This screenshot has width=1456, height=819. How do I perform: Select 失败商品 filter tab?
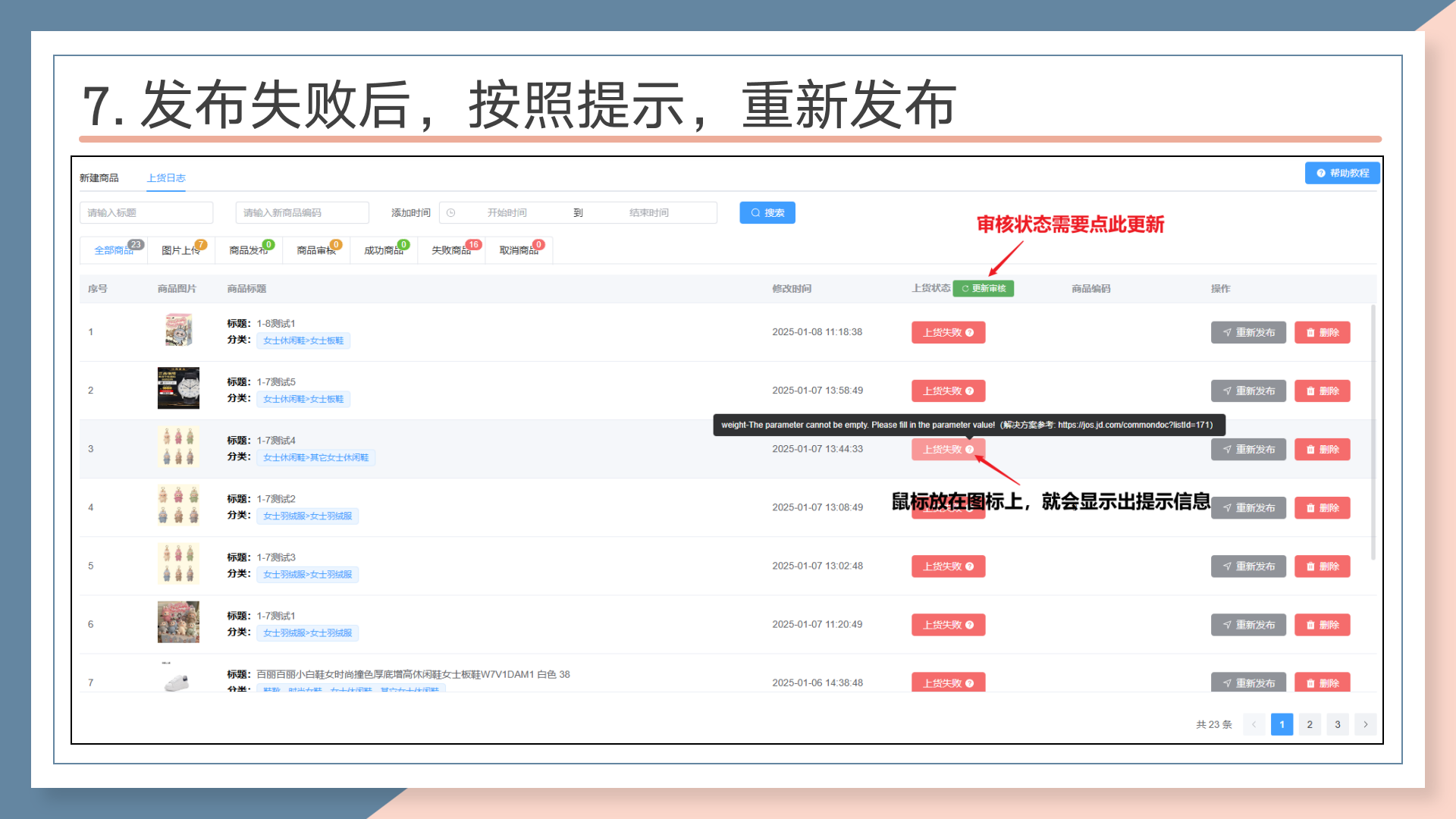[451, 250]
